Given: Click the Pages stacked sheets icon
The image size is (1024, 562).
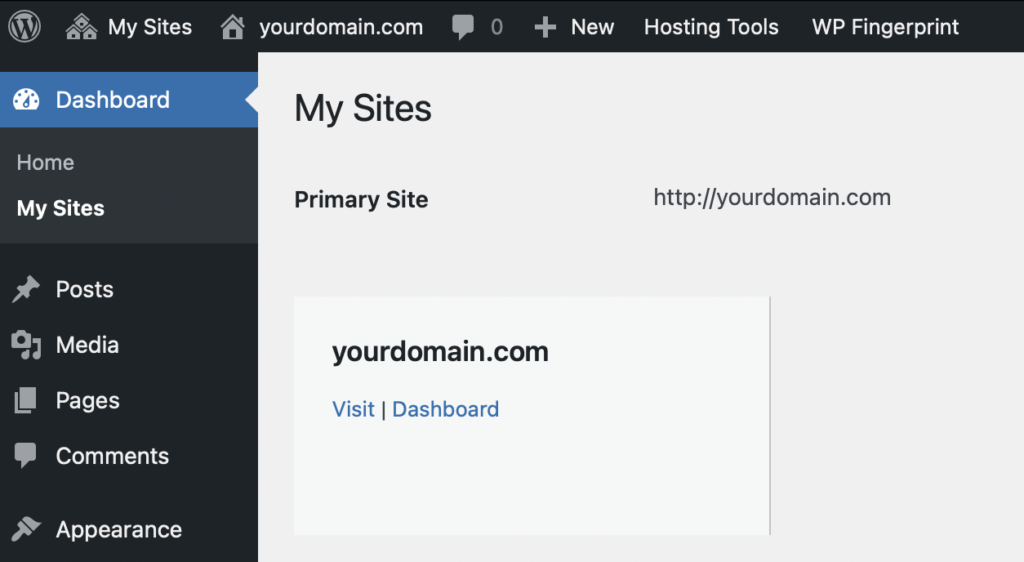Looking at the screenshot, I should coord(25,400).
